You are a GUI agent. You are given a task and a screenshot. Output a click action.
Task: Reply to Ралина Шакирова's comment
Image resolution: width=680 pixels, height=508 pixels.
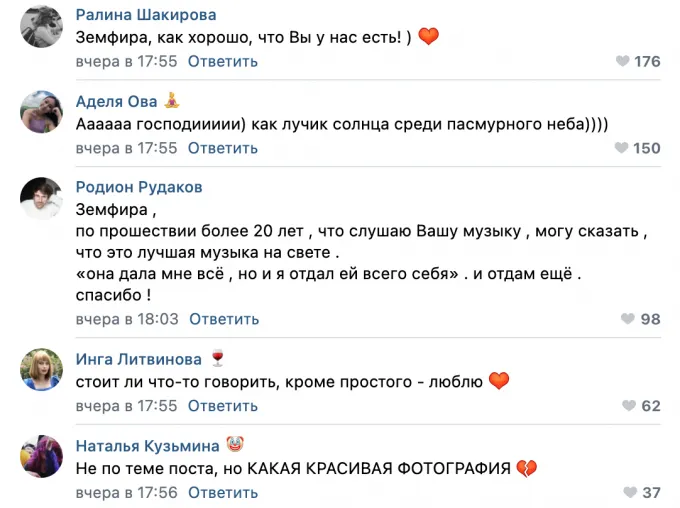coord(223,62)
